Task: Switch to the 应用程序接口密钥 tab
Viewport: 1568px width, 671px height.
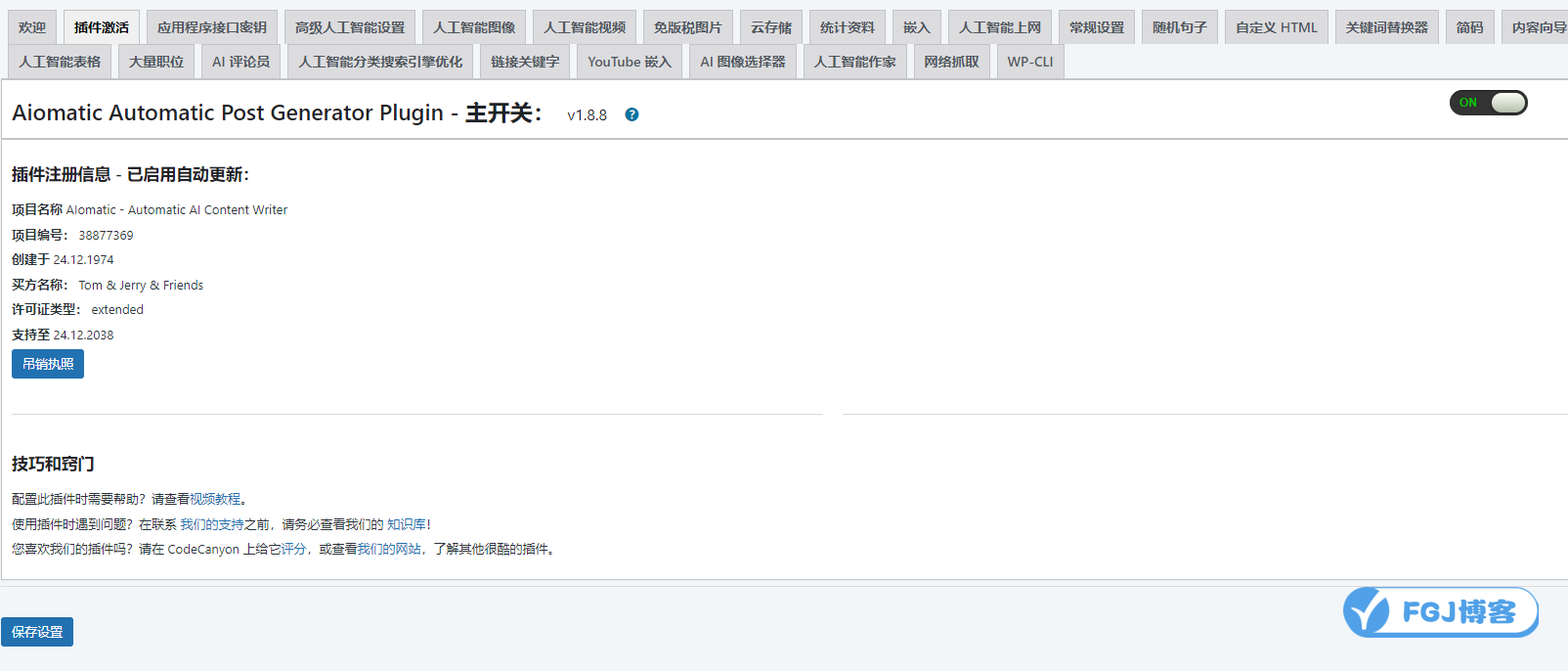Action: click(x=212, y=27)
